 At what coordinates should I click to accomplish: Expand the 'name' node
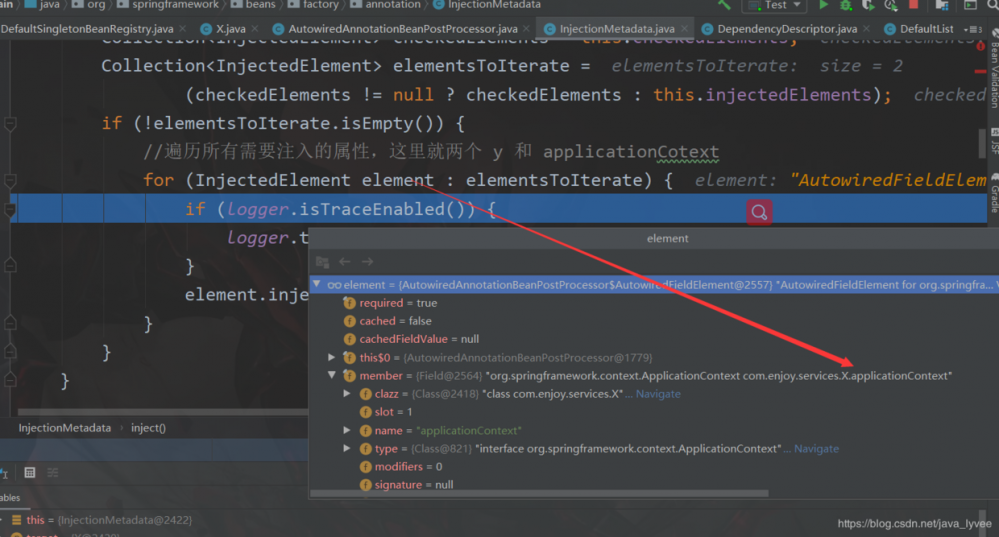click(x=347, y=430)
